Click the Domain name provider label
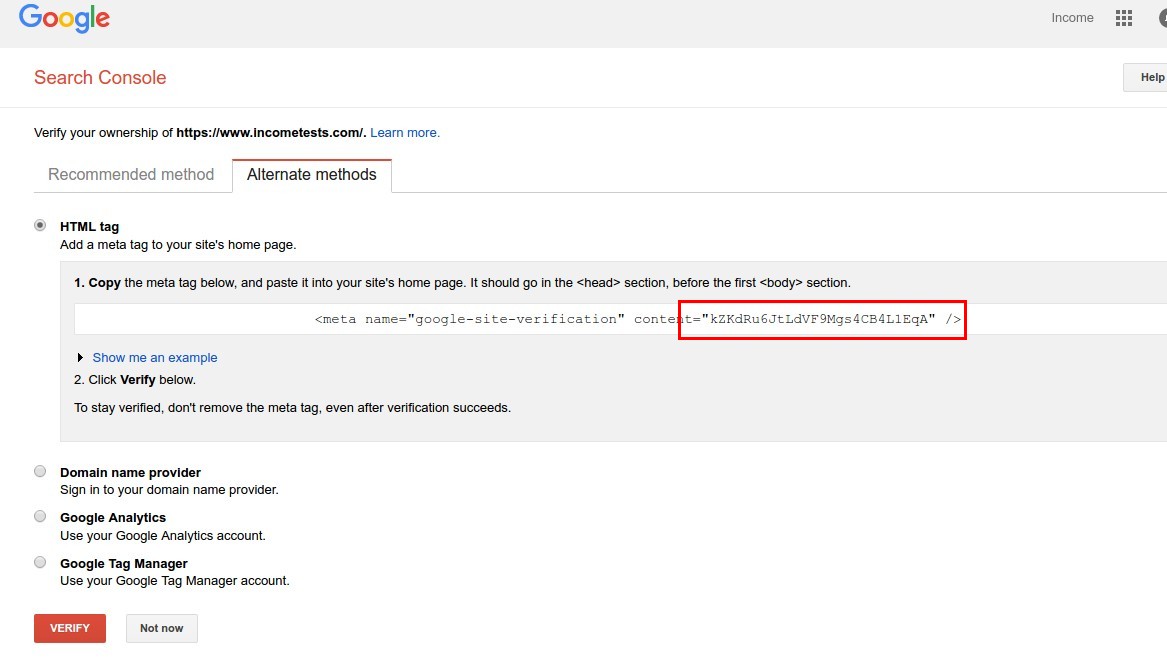 pyautogui.click(x=130, y=473)
